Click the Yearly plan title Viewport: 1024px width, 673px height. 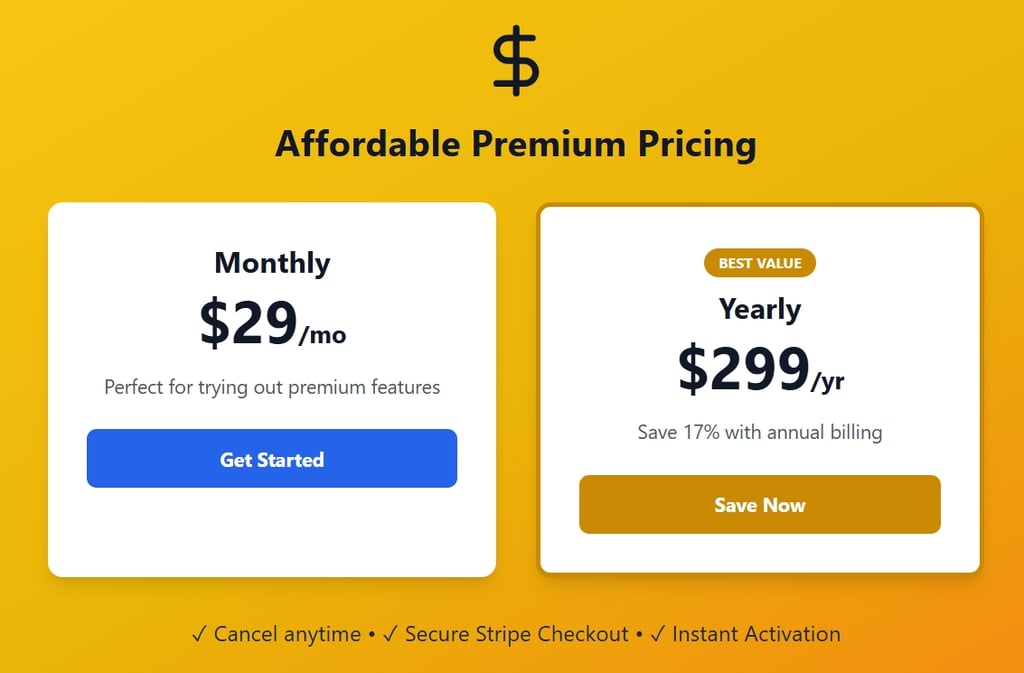click(x=759, y=310)
